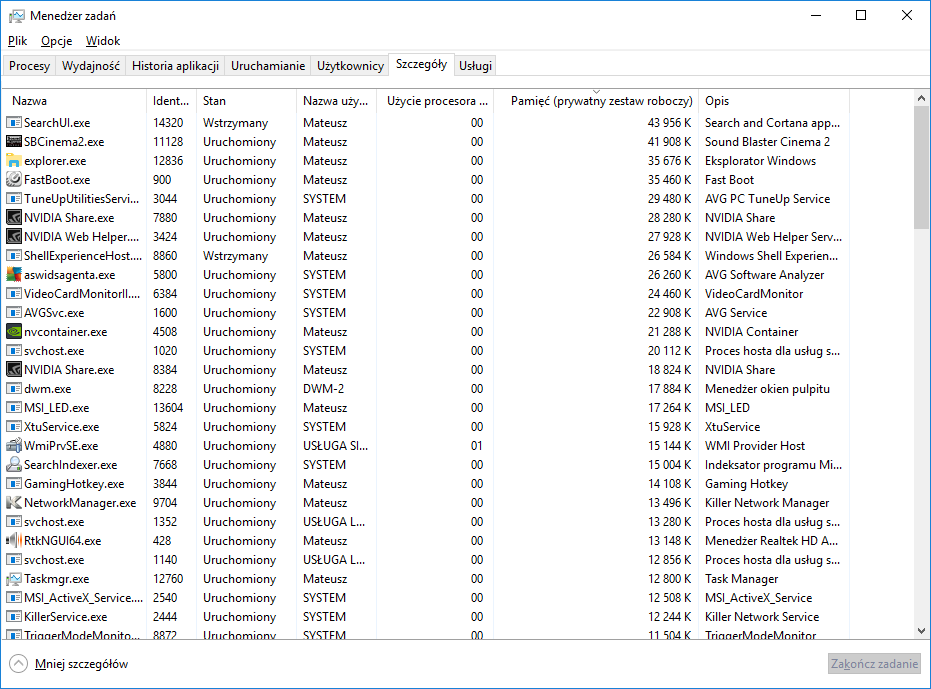Screen dimensions: 931x689
Task: Open the Widok menu
Action: (103, 41)
